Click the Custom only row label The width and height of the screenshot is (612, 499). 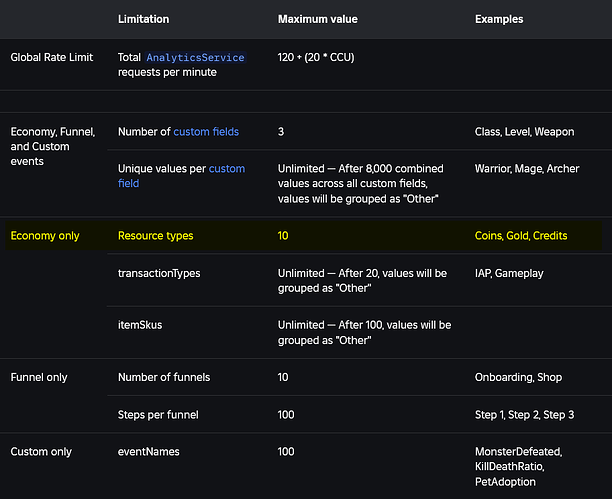point(41,452)
